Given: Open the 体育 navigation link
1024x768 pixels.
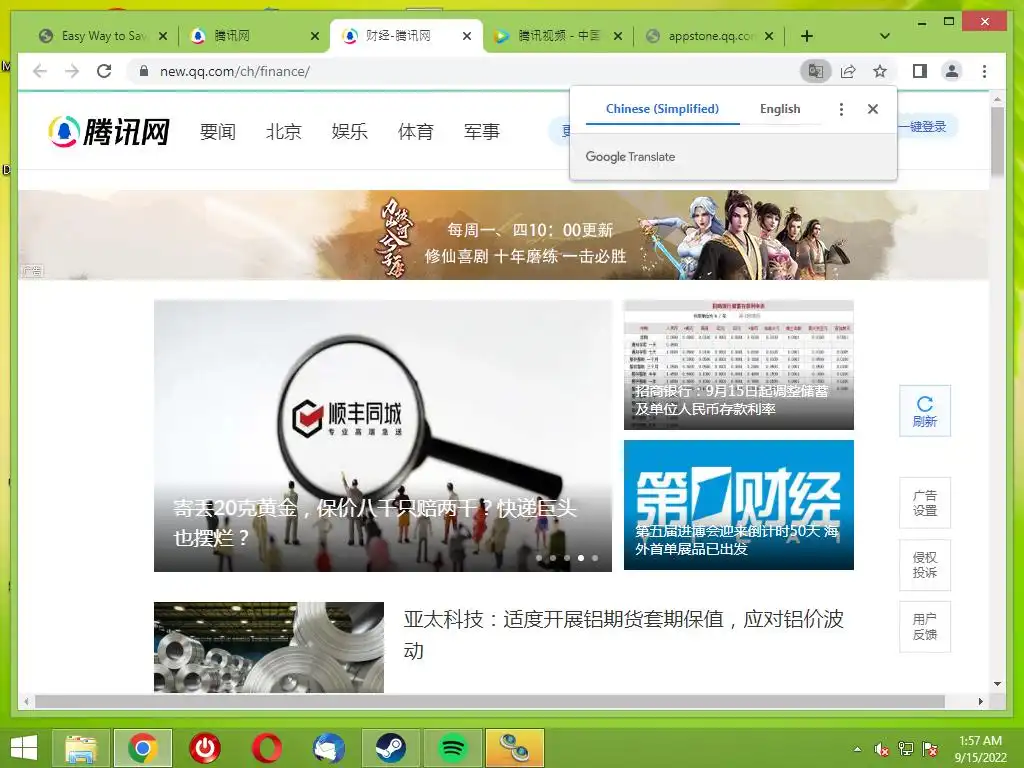Looking at the screenshot, I should (x=415, y=131).
